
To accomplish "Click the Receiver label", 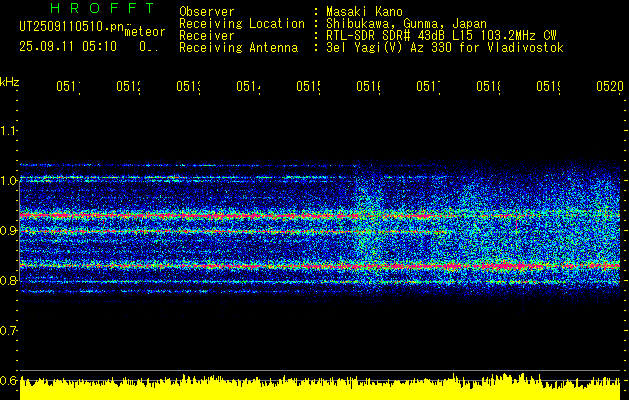I will point(207,36).
